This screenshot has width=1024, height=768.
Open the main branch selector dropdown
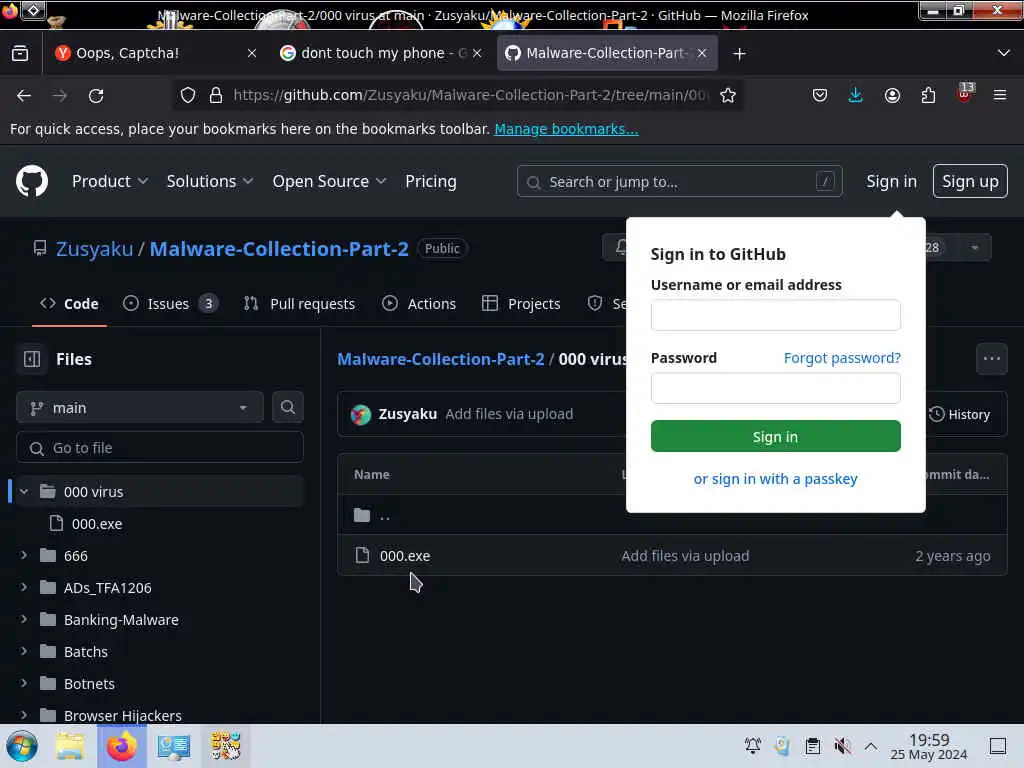(140, 408)
